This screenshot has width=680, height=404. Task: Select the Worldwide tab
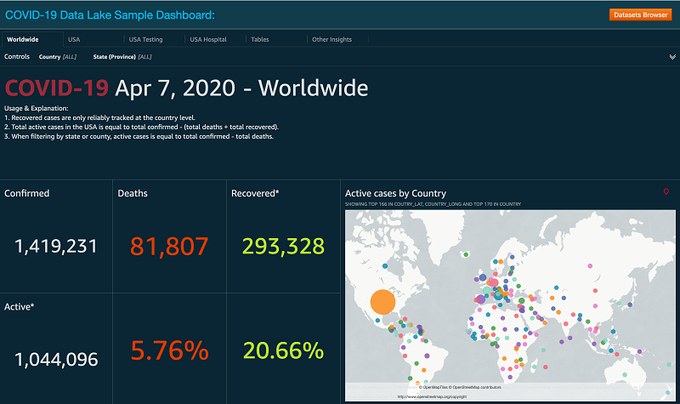tap(23, 39)
